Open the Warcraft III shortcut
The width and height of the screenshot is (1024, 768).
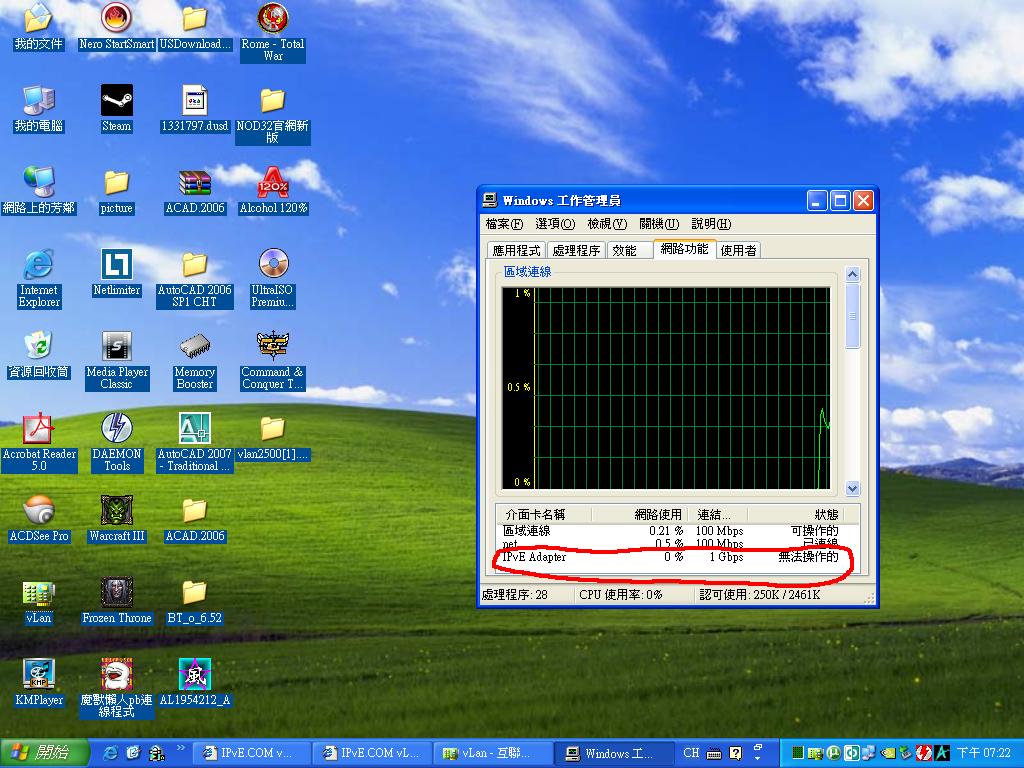(x=116, y=511)
